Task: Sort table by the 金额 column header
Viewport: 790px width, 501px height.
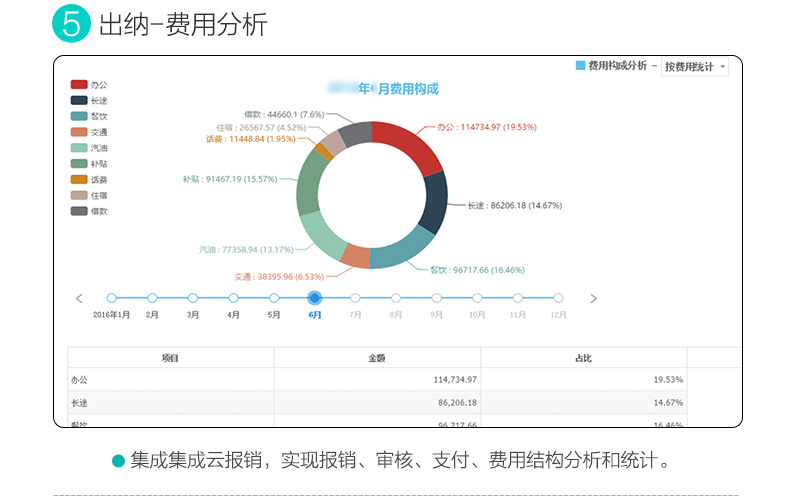Action: coord(377,357)
